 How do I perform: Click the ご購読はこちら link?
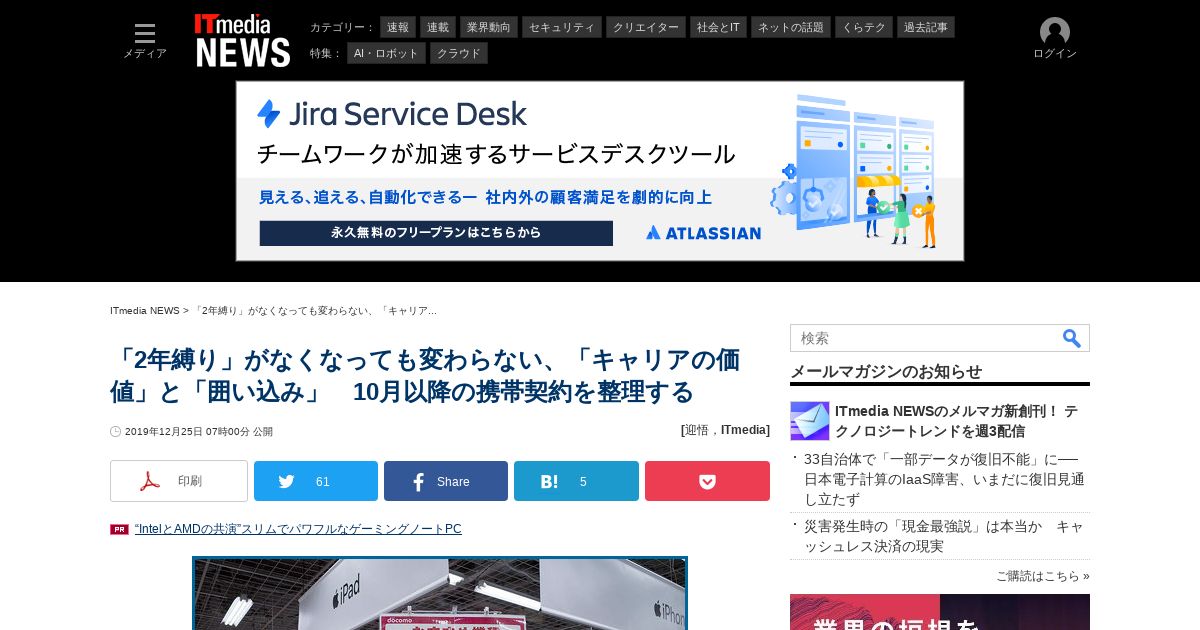pyautogui.click(x=1043, y=576)
